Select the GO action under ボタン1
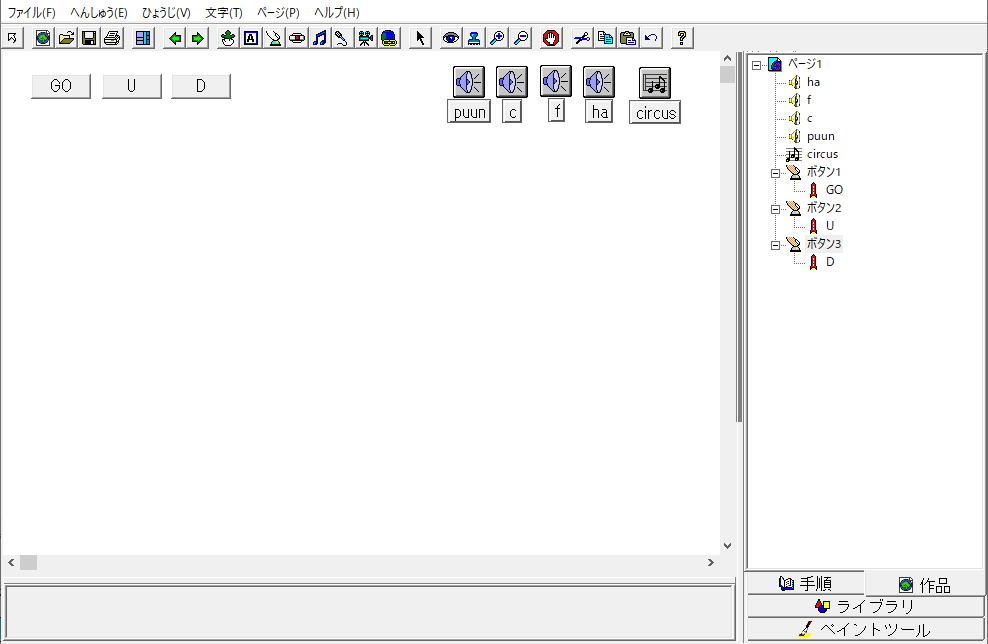Screen dimensions: 988x644 tap(834, 190)
